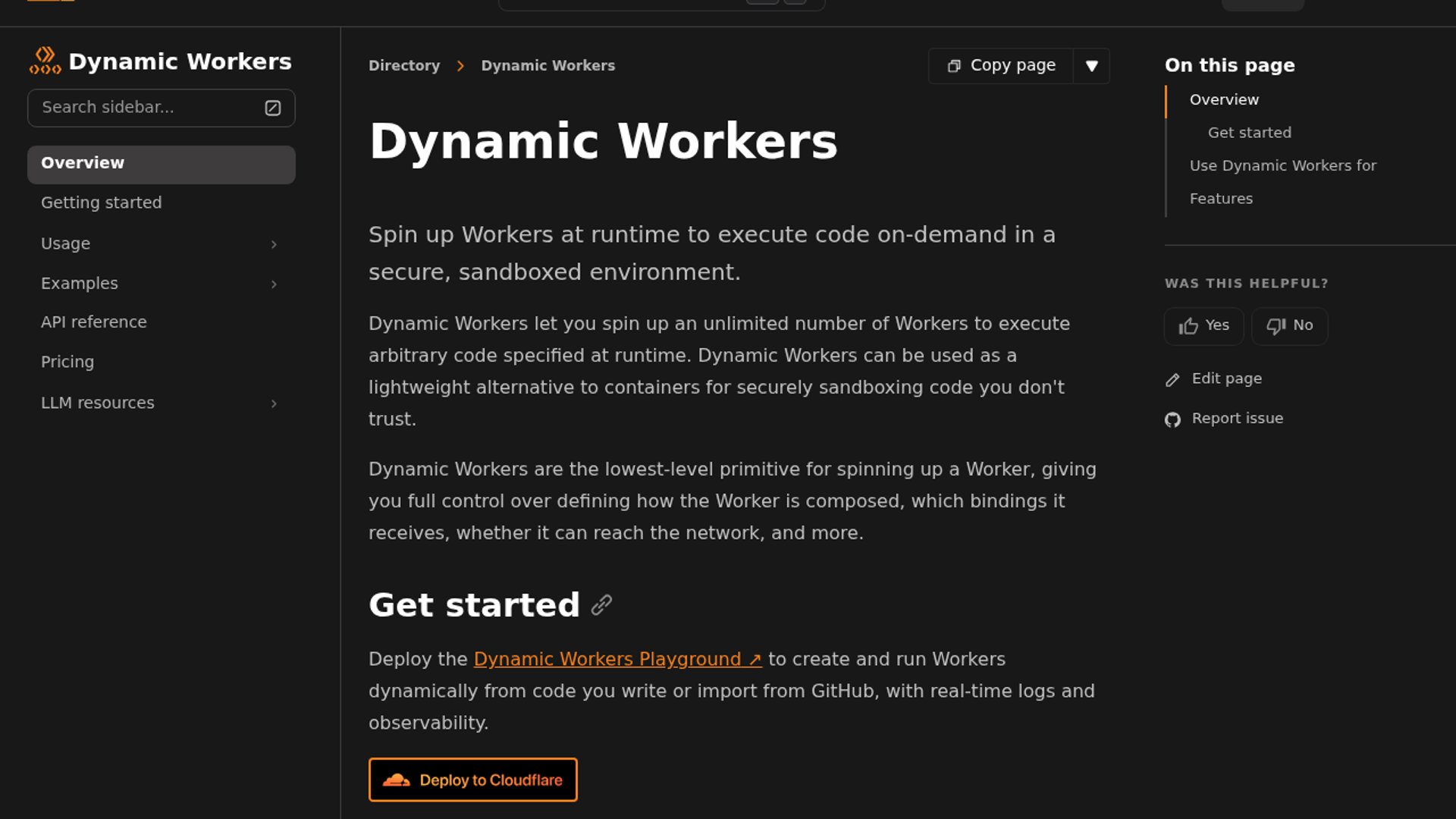Open Dynamic Workers Playground link

click(x=617, y=660)
